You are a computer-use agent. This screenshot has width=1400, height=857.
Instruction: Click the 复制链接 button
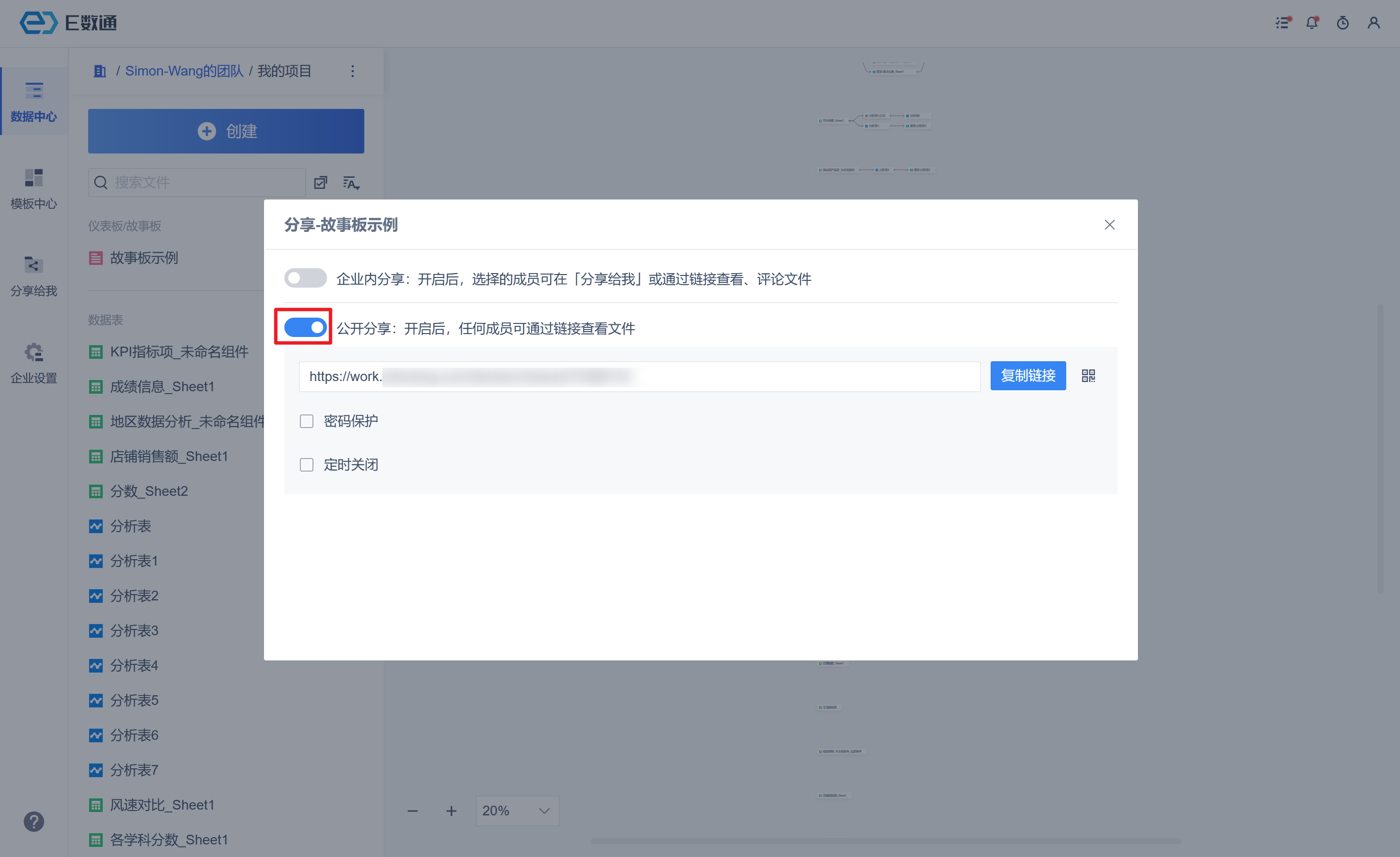click(1027, 375)
